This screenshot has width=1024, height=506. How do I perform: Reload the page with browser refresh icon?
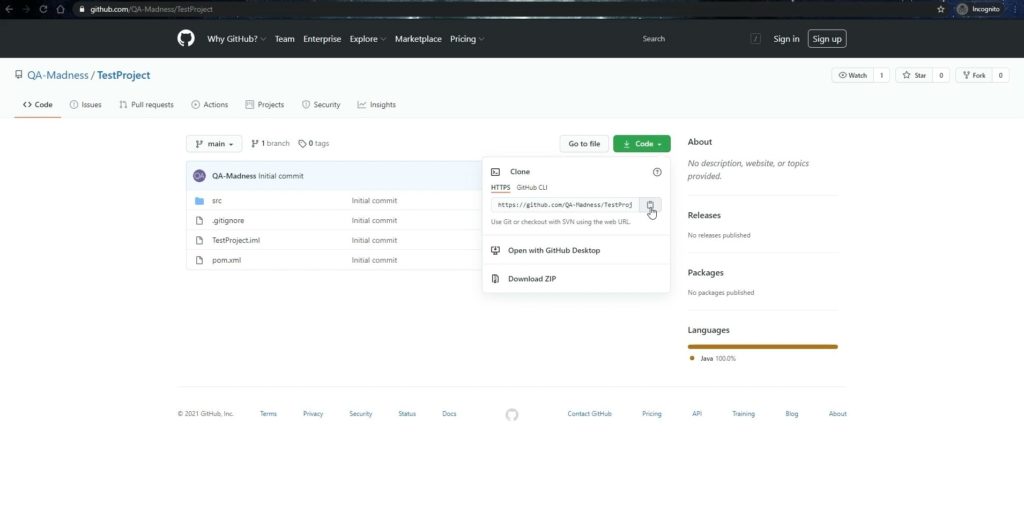coord(43,9)
